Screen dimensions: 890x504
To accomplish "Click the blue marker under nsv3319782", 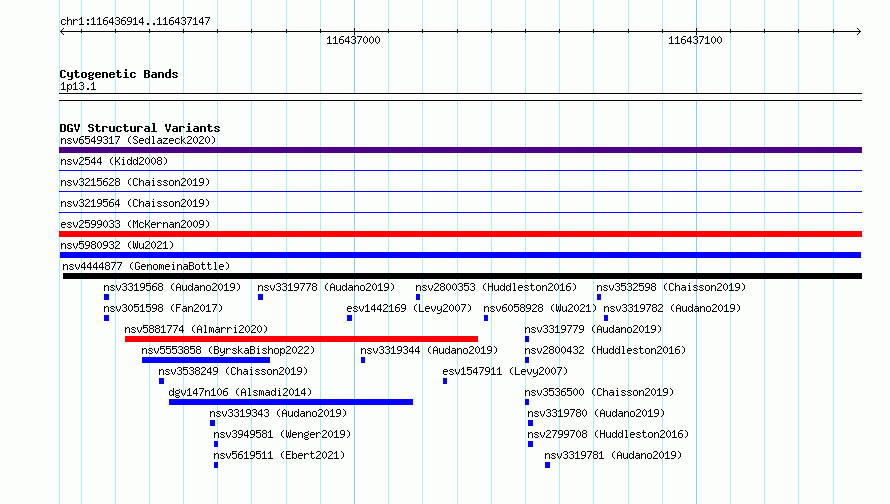I will (x=606, y=318).
